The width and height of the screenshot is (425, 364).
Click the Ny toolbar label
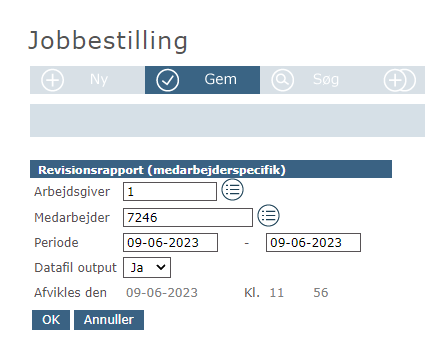point(99,80)
